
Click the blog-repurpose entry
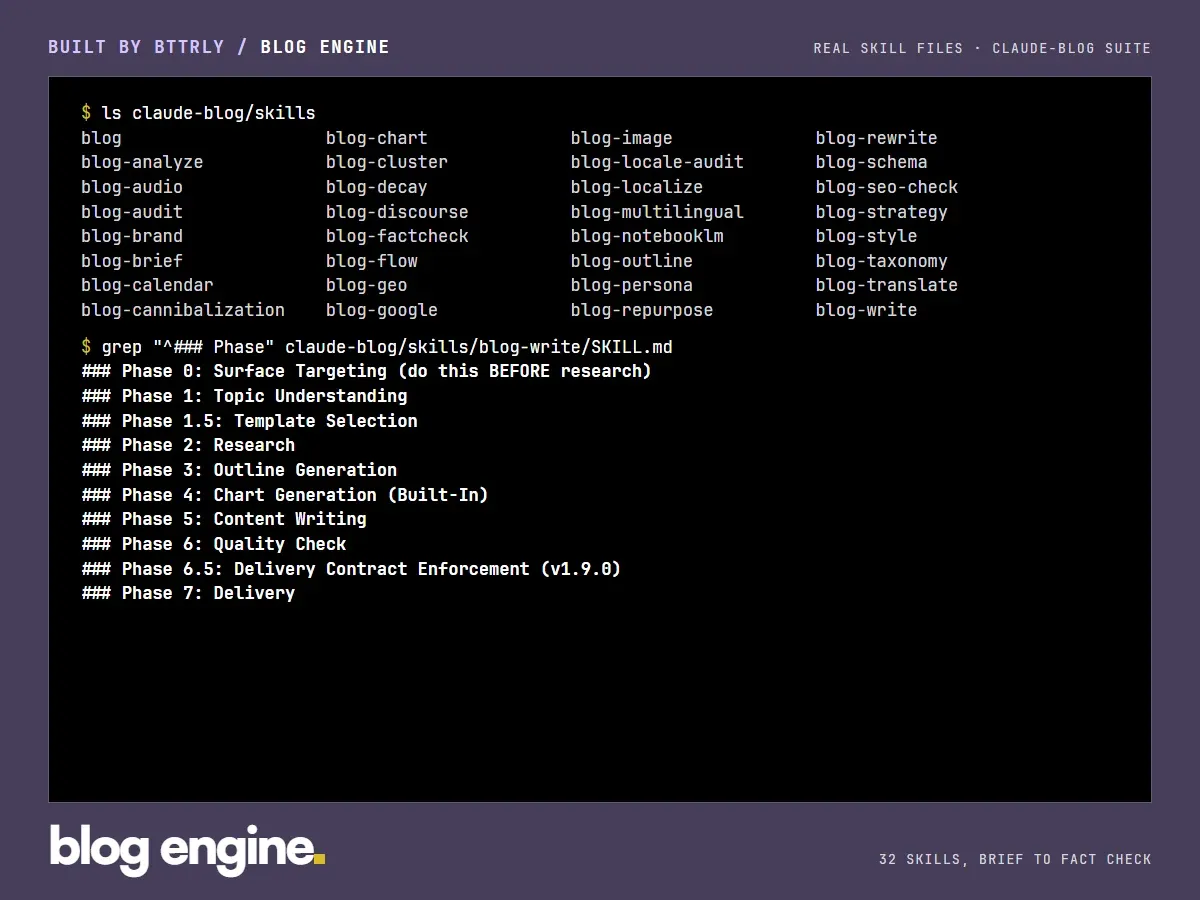point(642,310)
